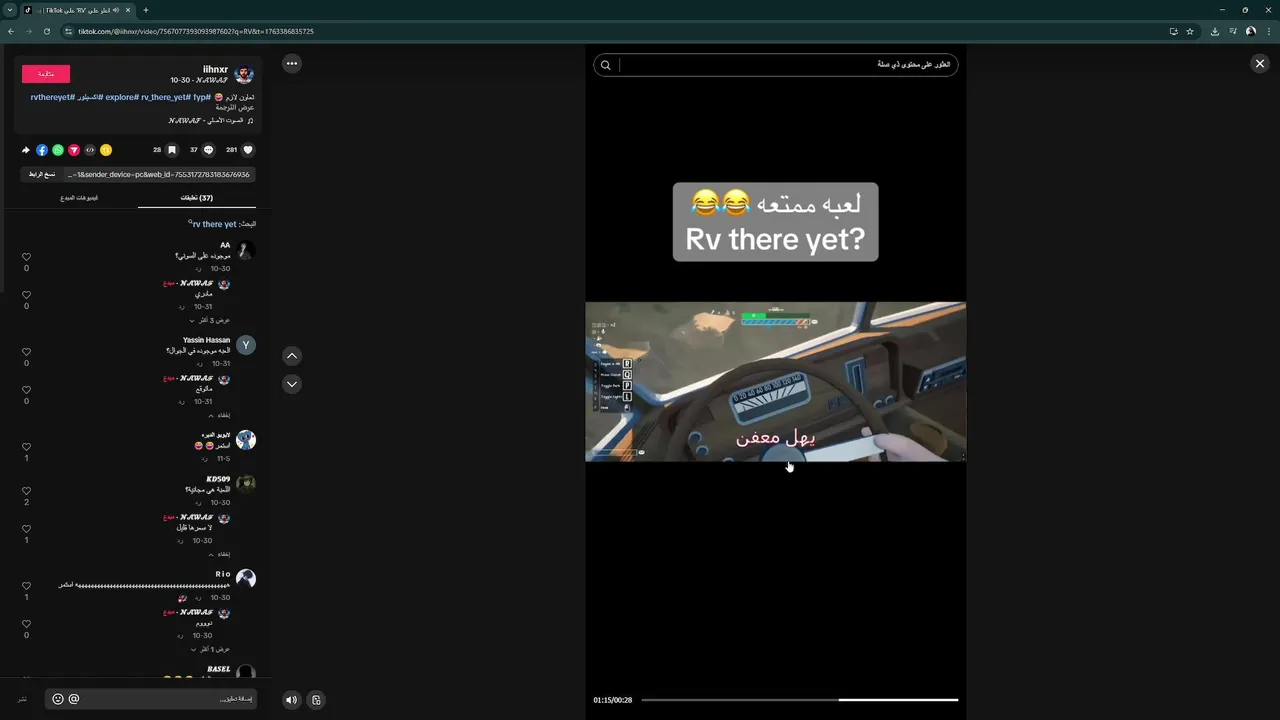Viewport: 1280px width, 720px height.
Task: Select the comments (37) tab
Action: [x=196, y=198]
